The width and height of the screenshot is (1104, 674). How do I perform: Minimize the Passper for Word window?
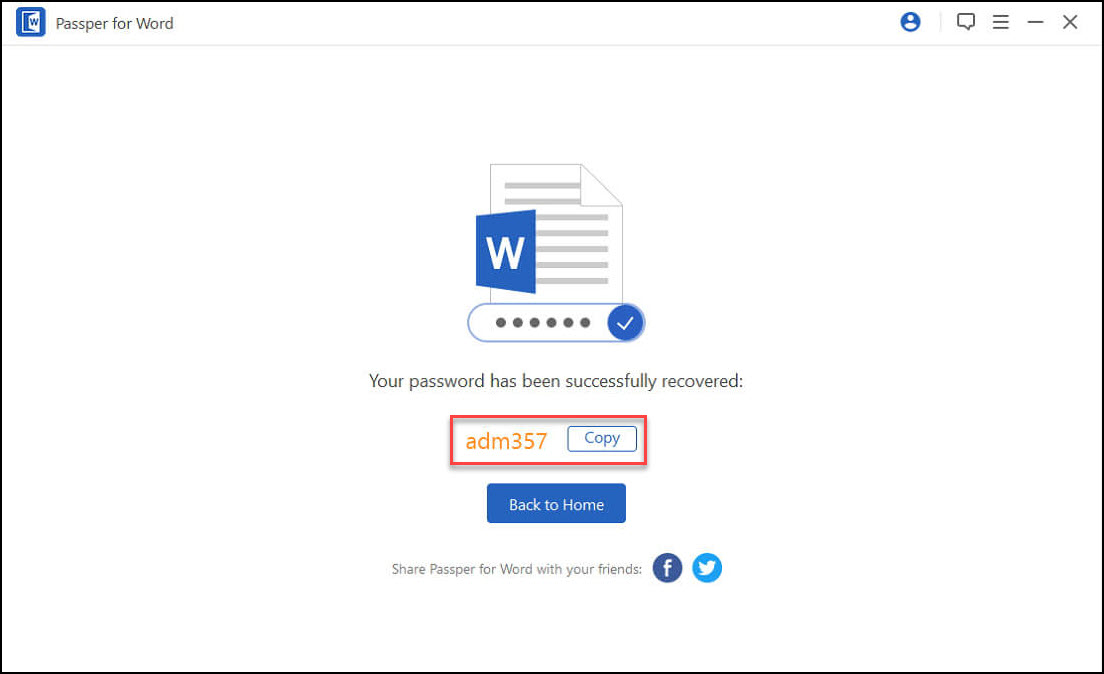coord(1035,22)
